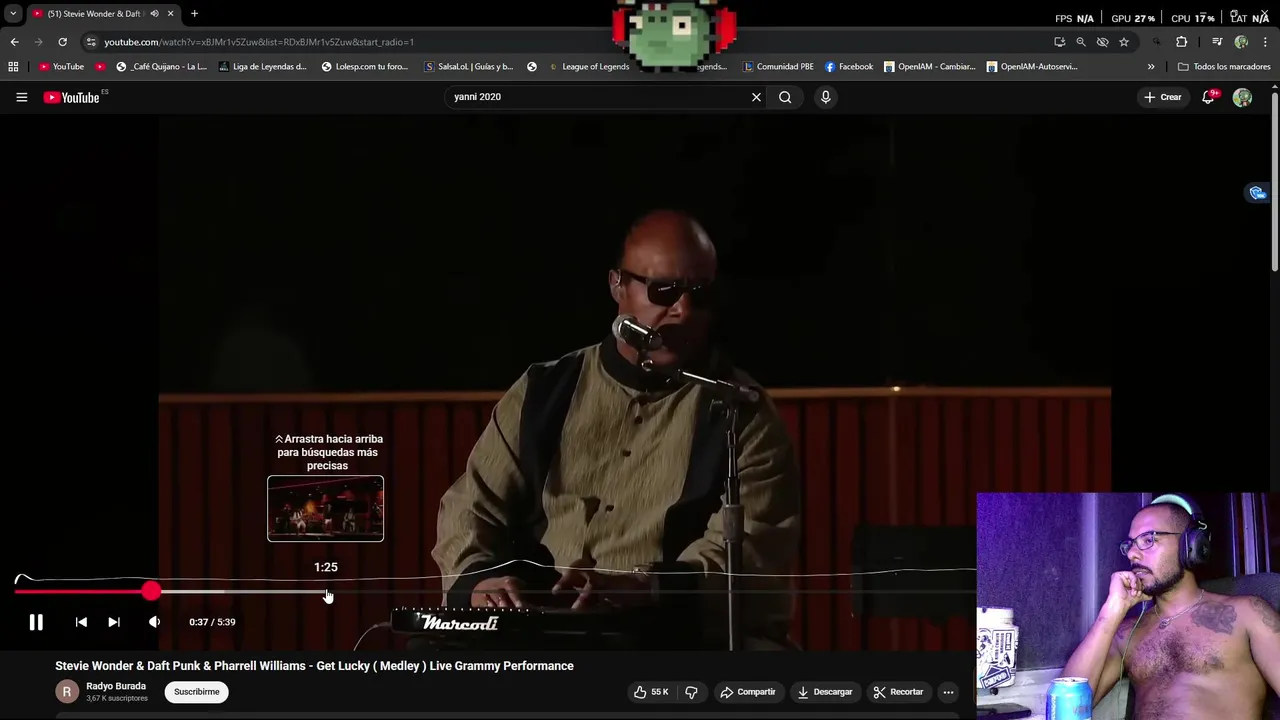Mute the tab via its speaker icon
The width and height of the screenshot is (1280, 720).
click(x=154, y=14)
